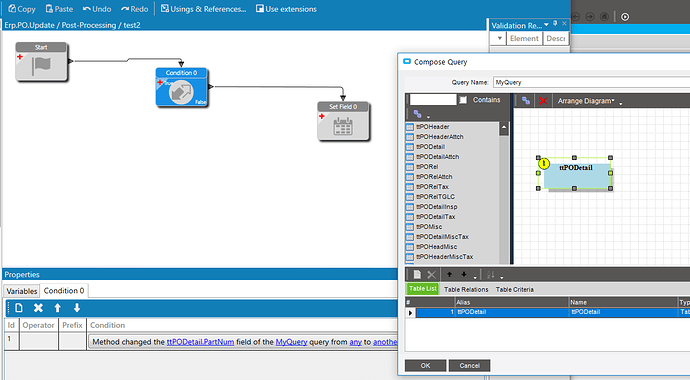The height and width of the screenshot is (380, 690).
Task: Click the Paste toolbar button
Action: click(x=59, y=9)
